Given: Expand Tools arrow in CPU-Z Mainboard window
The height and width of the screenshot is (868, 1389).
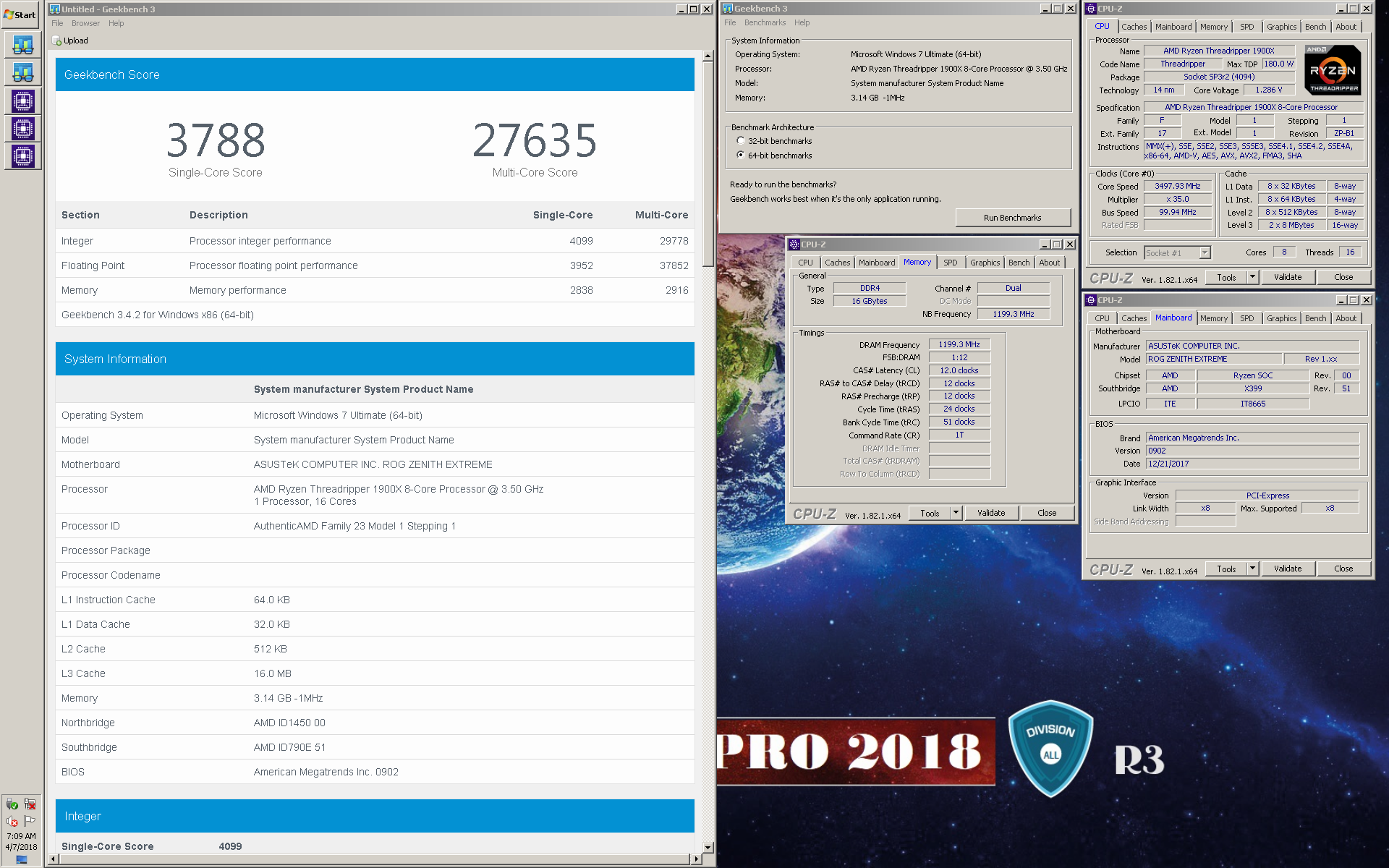Looking at the screenshot, I should [x=1253, y=569].
